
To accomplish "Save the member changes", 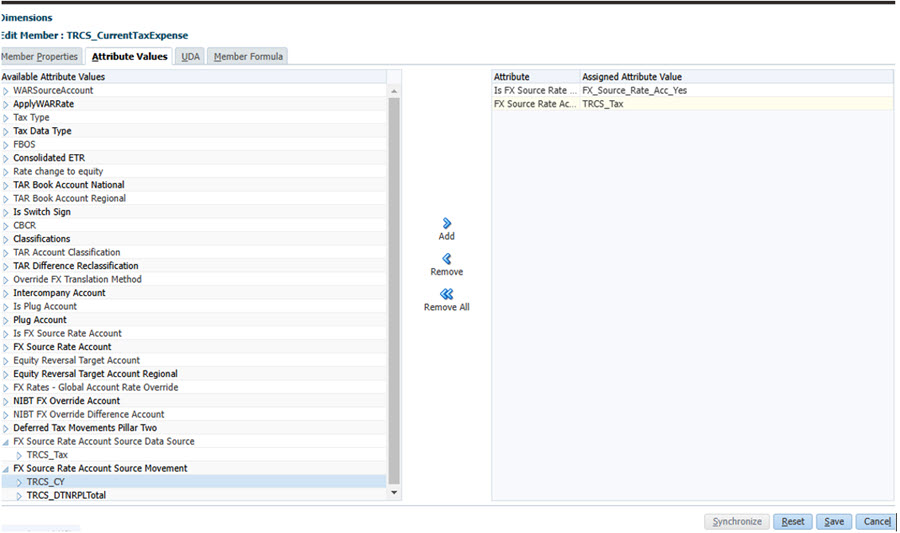I will click(834, 522).
